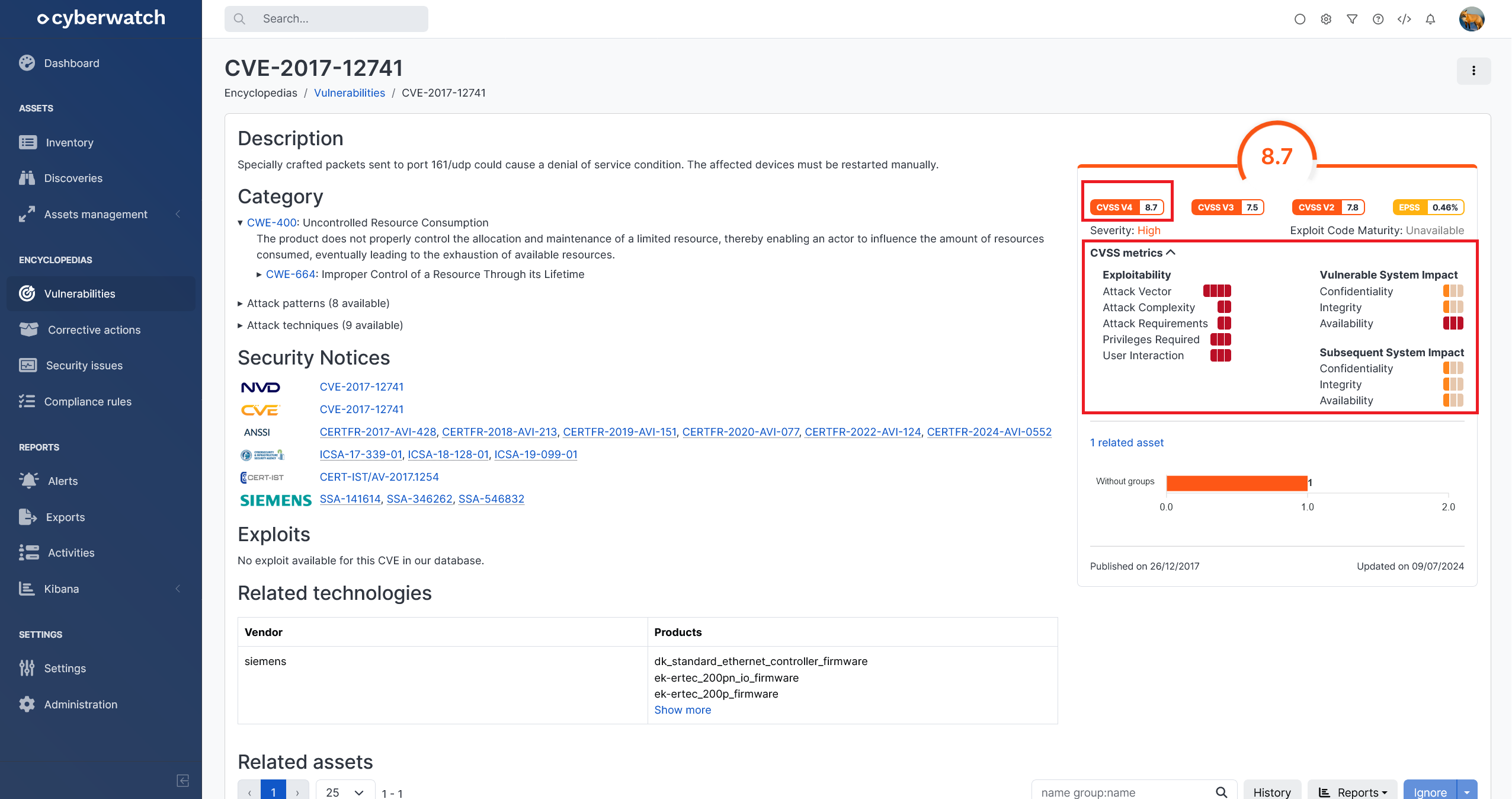The image size is (1512, 799).
Task: Open the CWE-400 link
Action: pyautogui.click(x=271, y=222)
